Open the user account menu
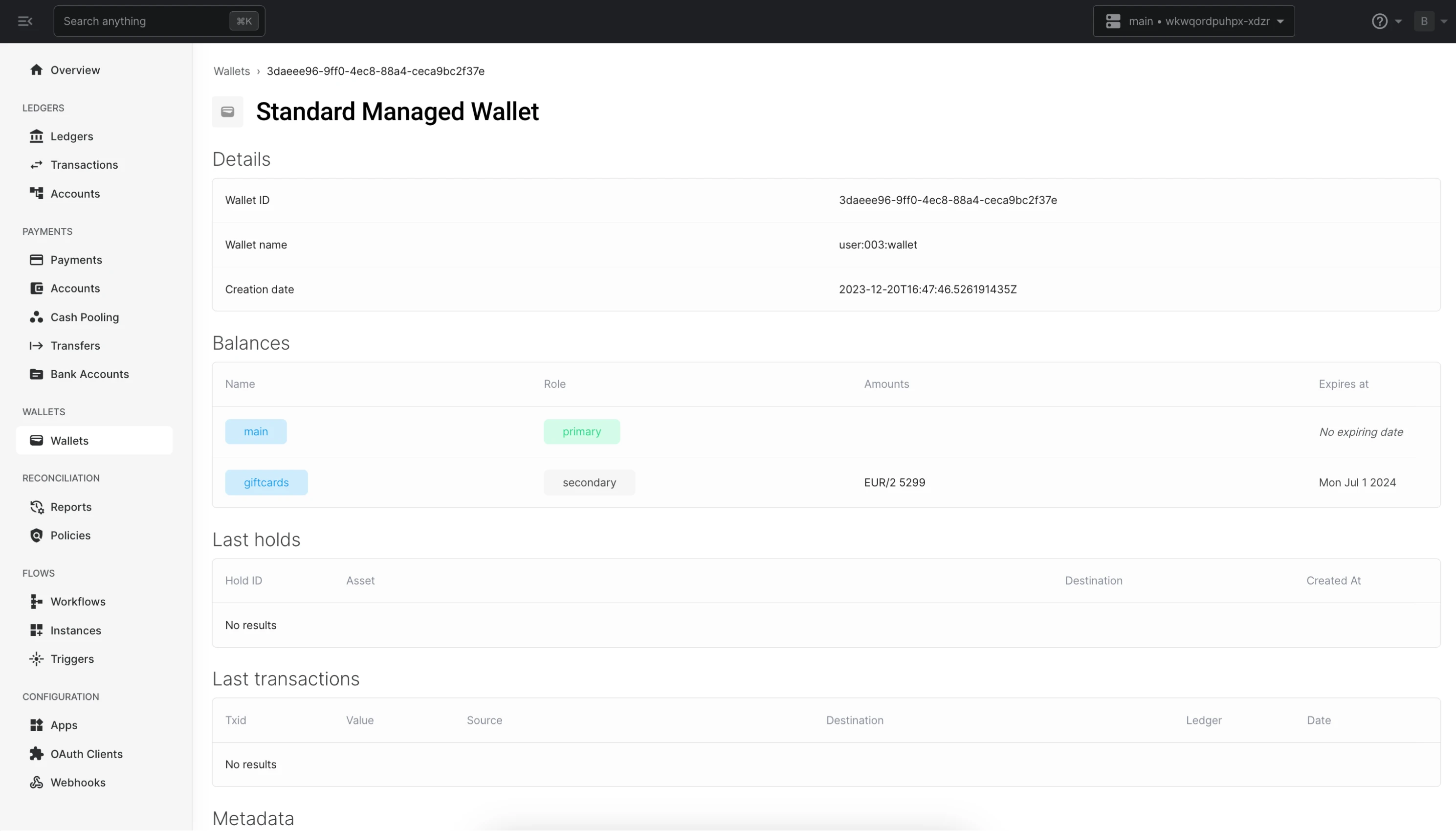Image resolution: width=1456 pixels, height=831 pixels. (x=1432, y=21)
